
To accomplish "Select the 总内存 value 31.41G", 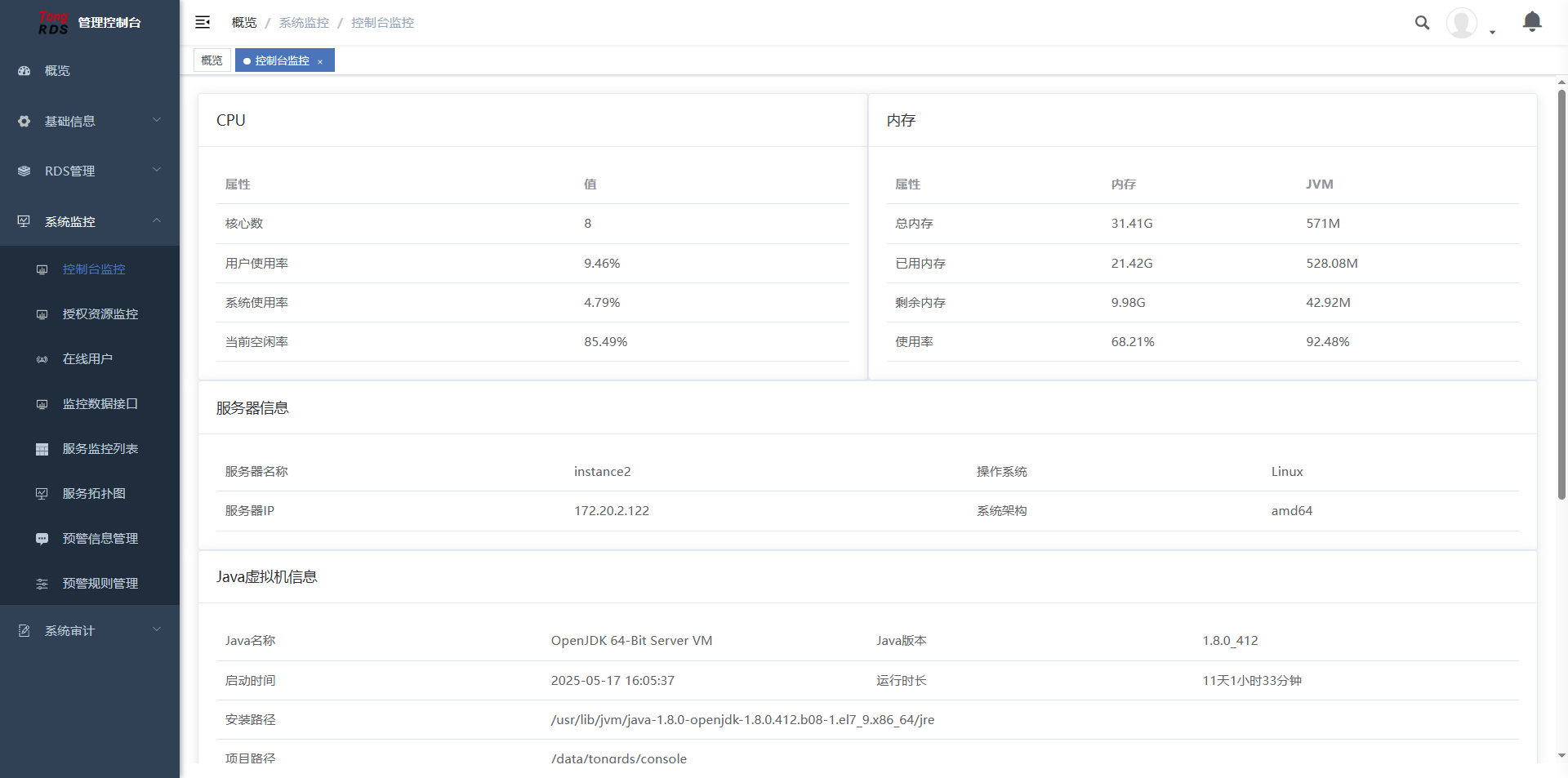I will 1132,224.
